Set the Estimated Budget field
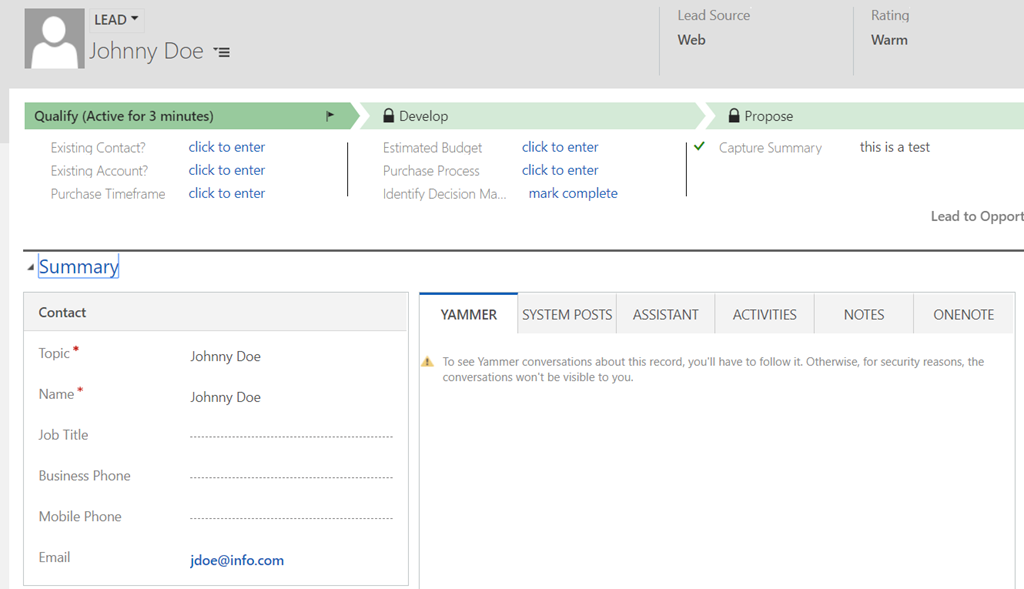The image size is (1024, 589). click(x=560, y=147)
